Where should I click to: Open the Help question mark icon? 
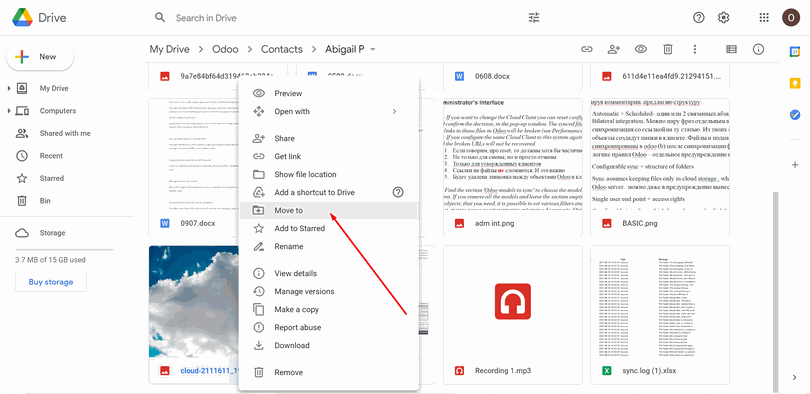[x=698, y=18]
